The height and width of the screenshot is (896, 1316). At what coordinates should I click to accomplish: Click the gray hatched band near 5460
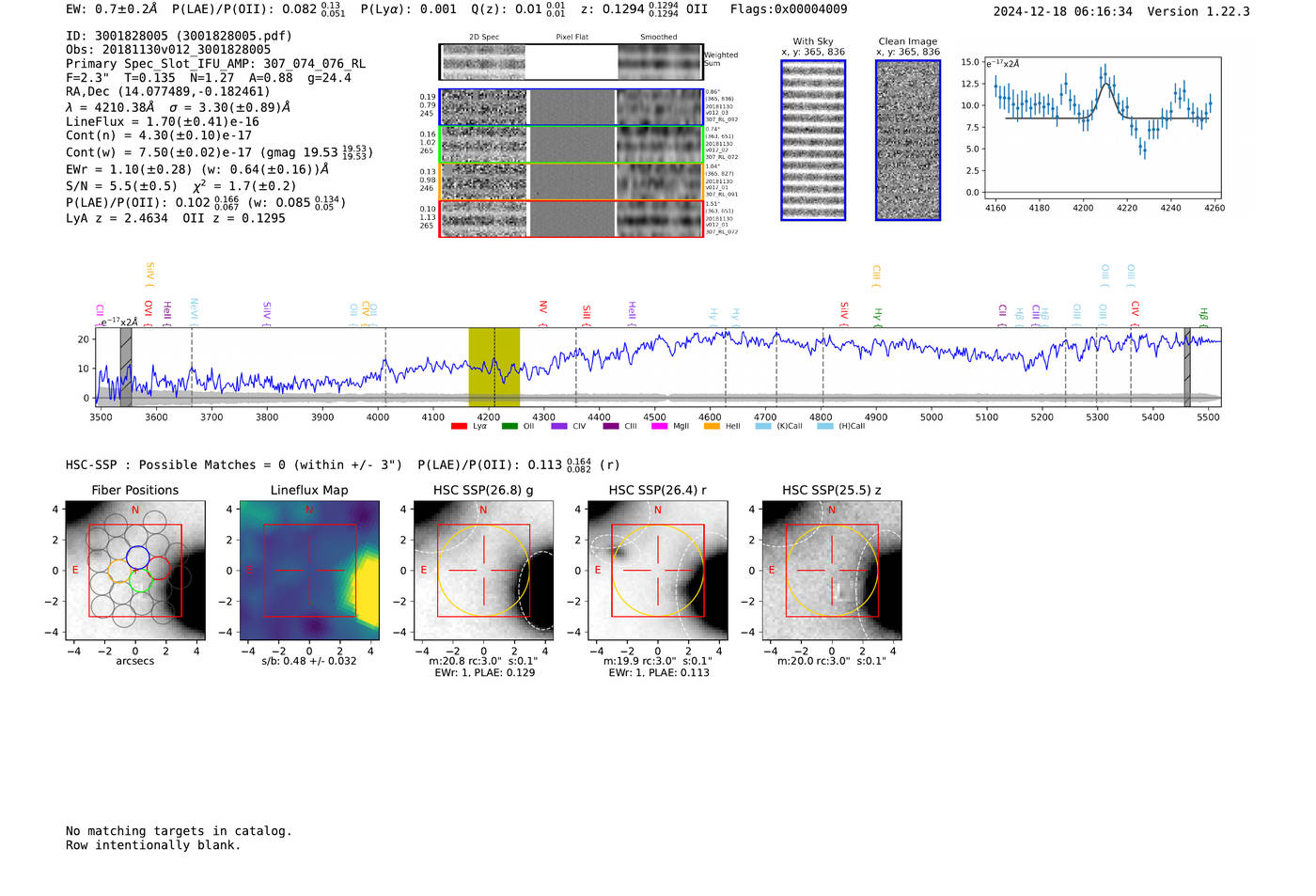click(x=1187, y=368)
